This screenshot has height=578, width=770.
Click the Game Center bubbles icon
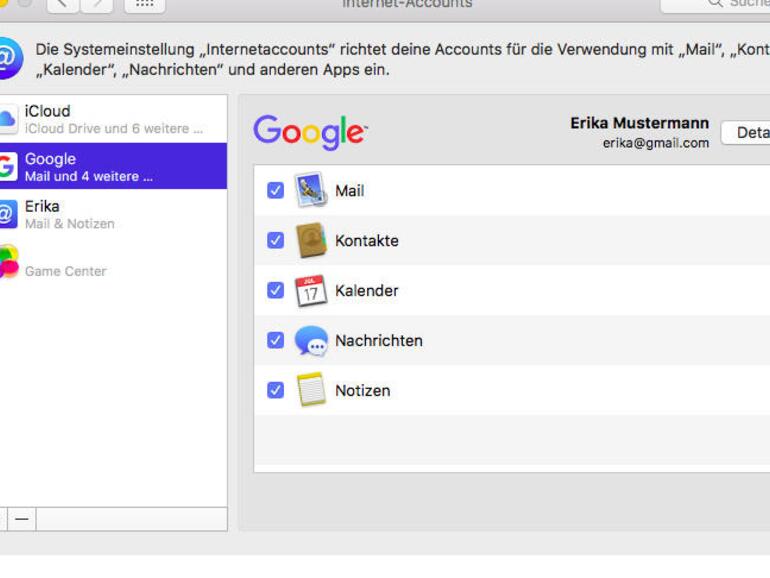coord(9,262)
